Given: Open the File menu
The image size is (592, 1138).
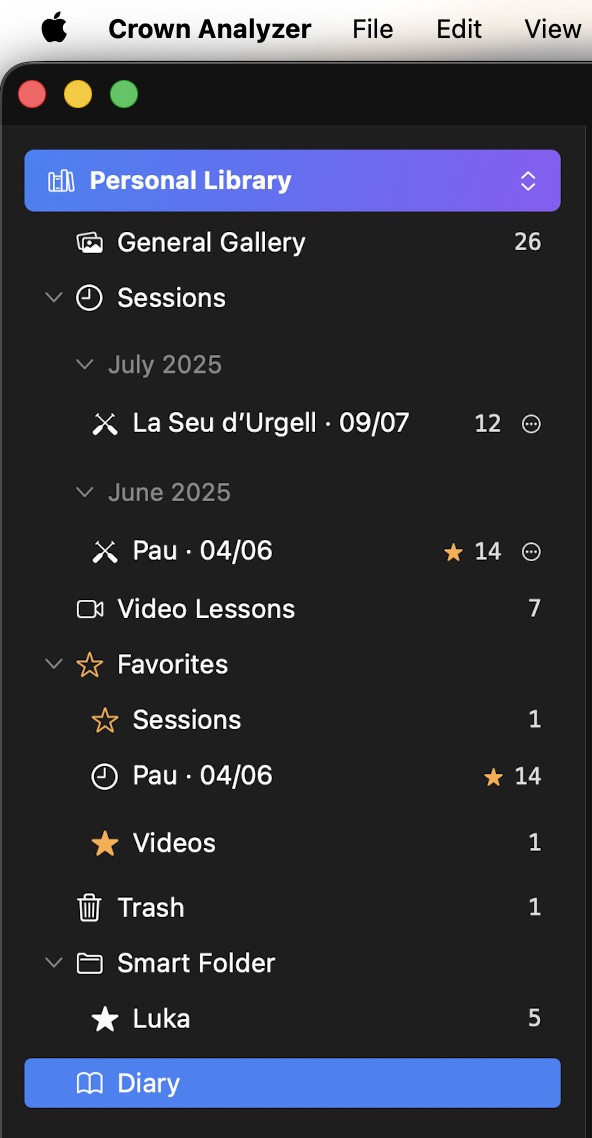Looking at the screenshot, I should pyautogui.click(x=371, y=29).
